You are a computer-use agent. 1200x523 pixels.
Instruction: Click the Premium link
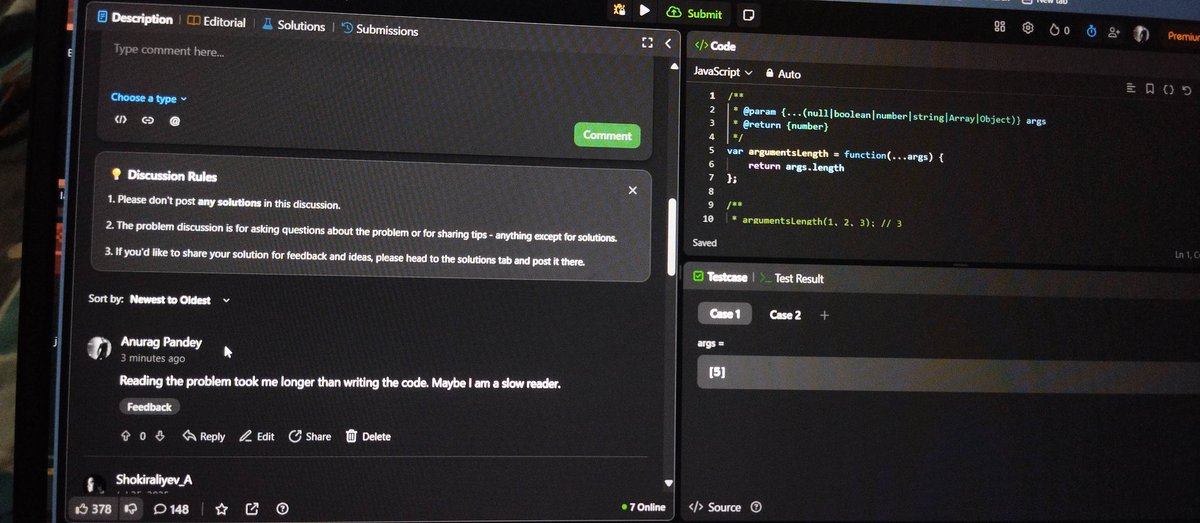(1182, 36)
